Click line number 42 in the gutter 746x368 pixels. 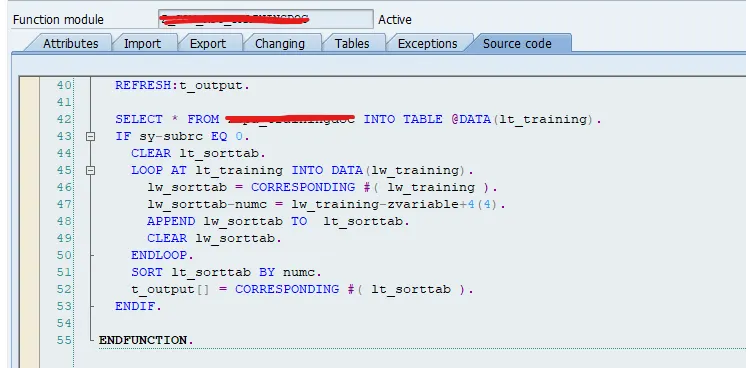click(x=64, y=119)
